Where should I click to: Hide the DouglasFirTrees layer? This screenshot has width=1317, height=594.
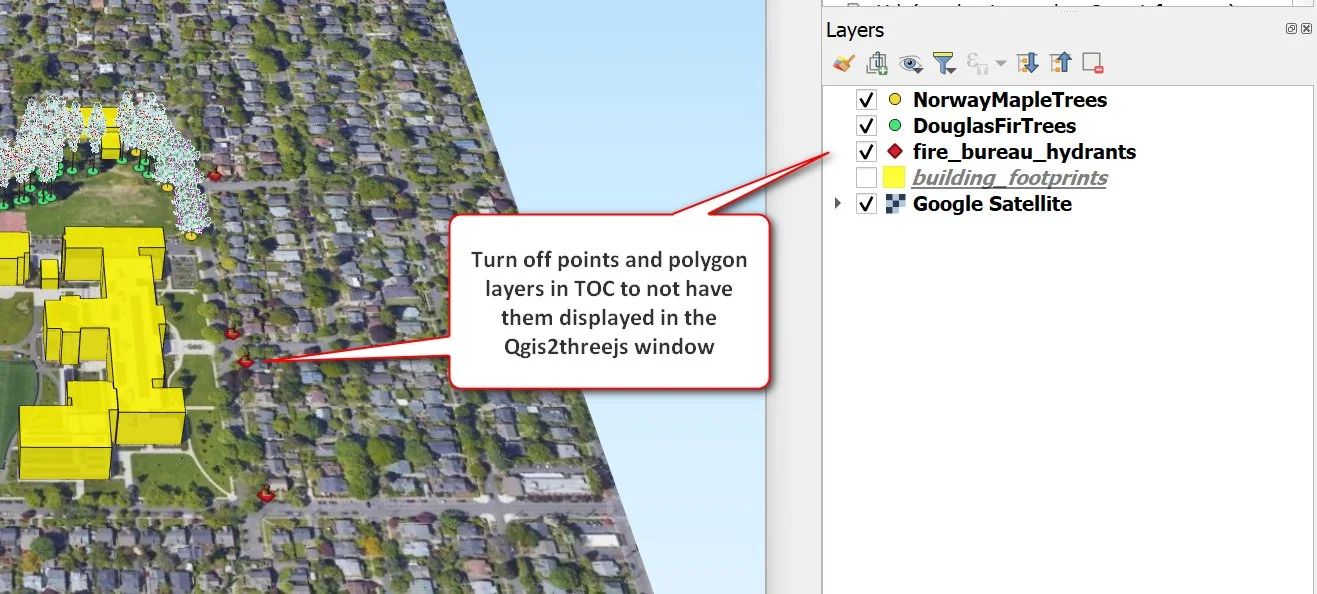click(x=867, y=126)
